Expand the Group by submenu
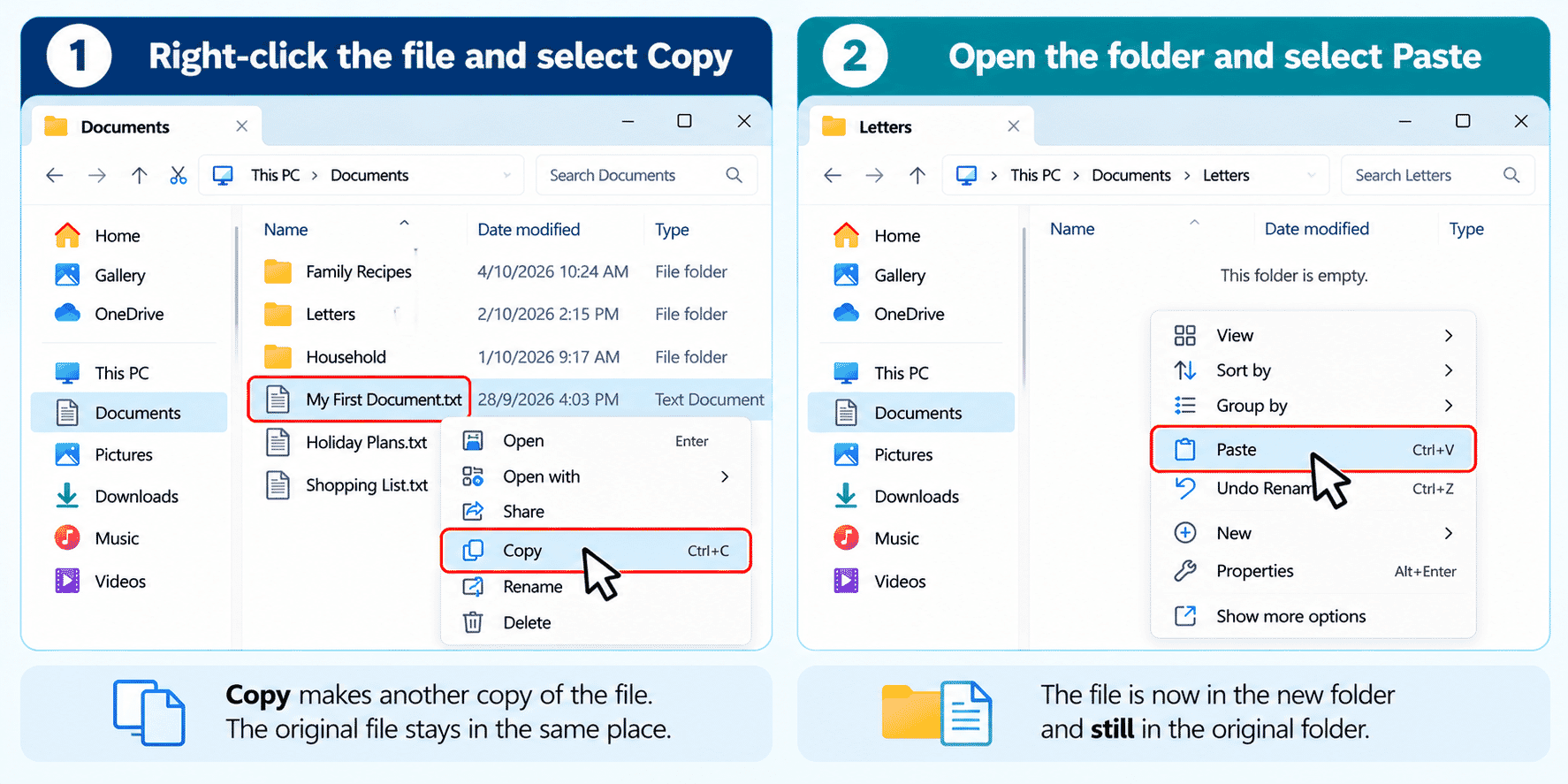 [1313, 406]
